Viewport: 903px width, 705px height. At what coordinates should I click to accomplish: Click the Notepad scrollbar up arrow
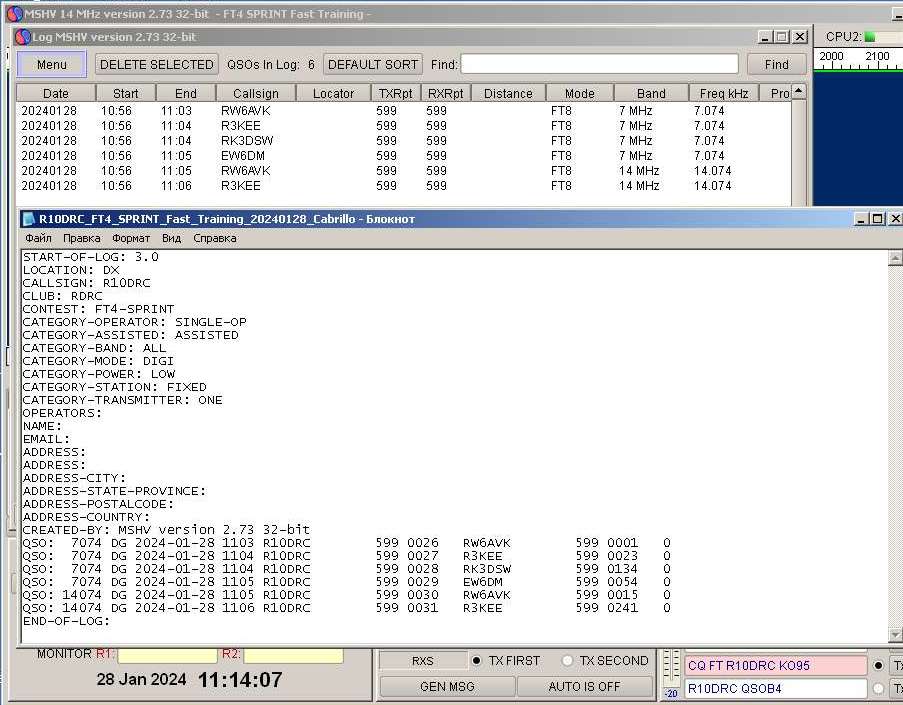894,258
